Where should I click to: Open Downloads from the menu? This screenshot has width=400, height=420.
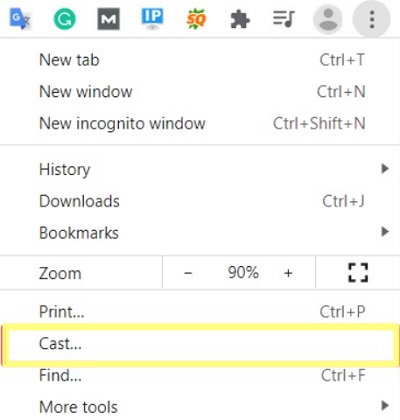tap(200, 201)
